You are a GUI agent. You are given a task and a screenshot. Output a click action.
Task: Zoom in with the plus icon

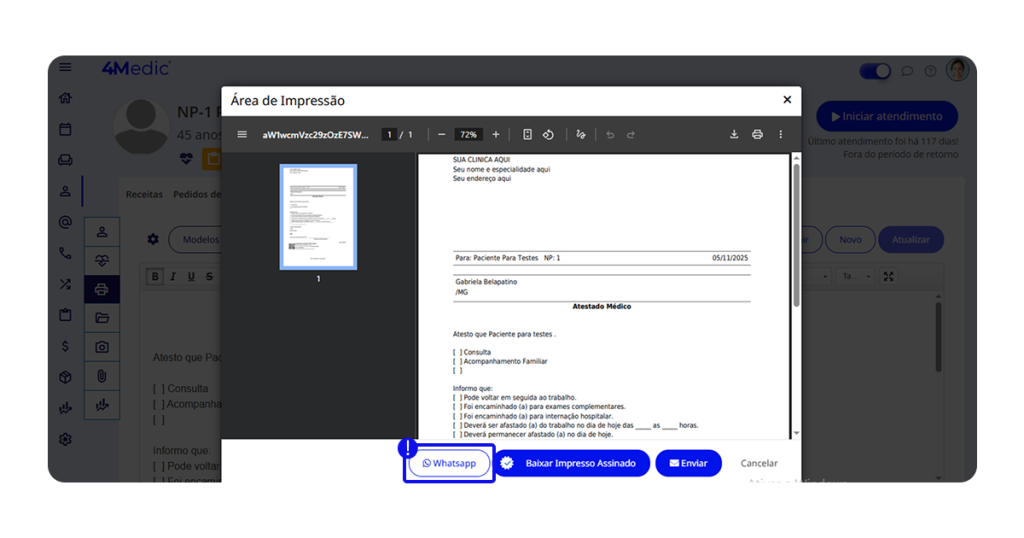(496, 135)
